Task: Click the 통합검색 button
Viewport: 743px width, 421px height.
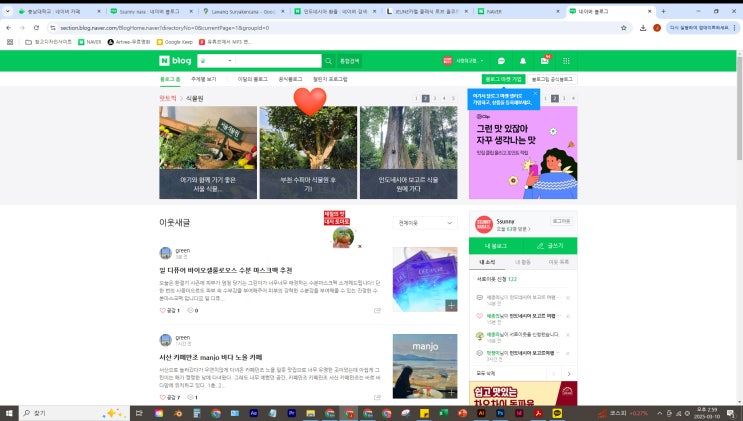Action: click(349, 61)
